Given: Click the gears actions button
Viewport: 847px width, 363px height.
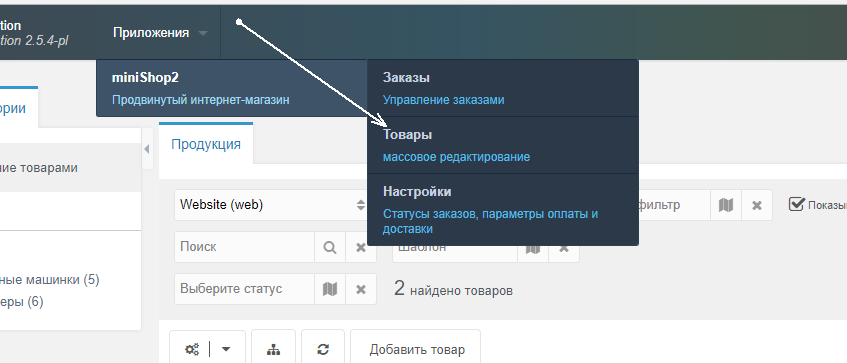Looking at the screenshot, I should click(x=192, y=349).
